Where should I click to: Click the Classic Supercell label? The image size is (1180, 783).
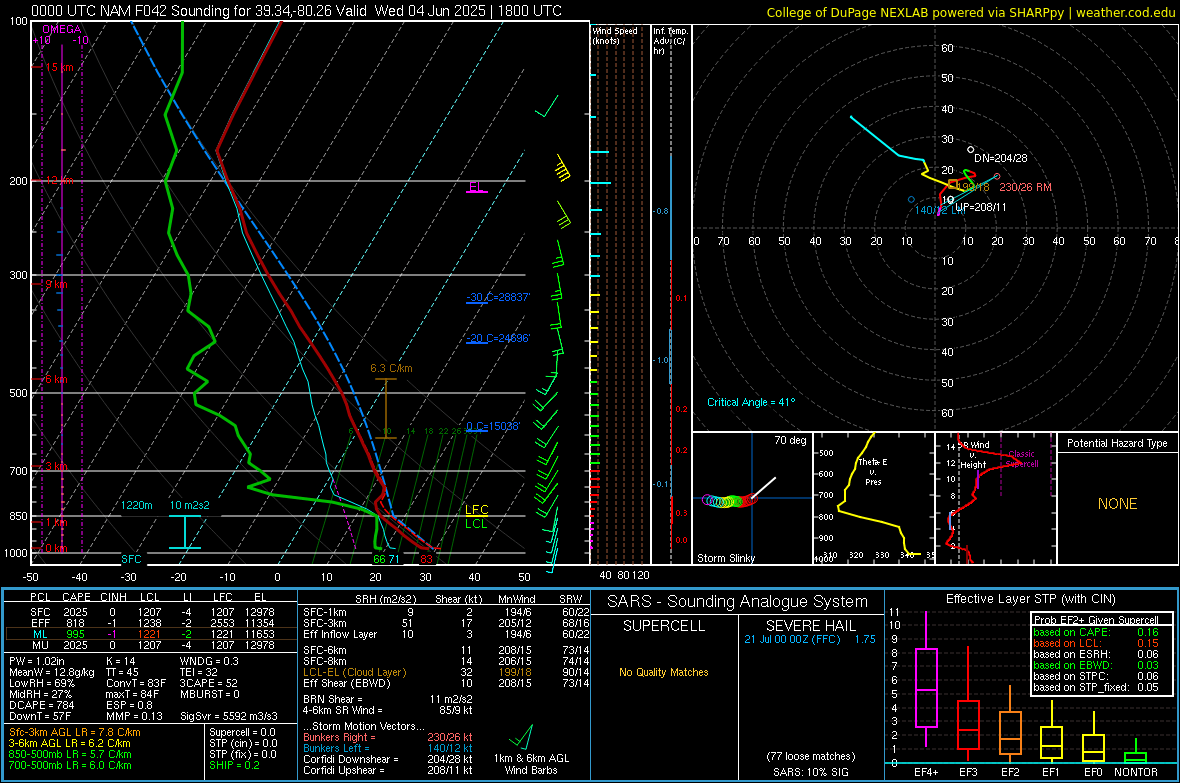tap(1021, 459)
